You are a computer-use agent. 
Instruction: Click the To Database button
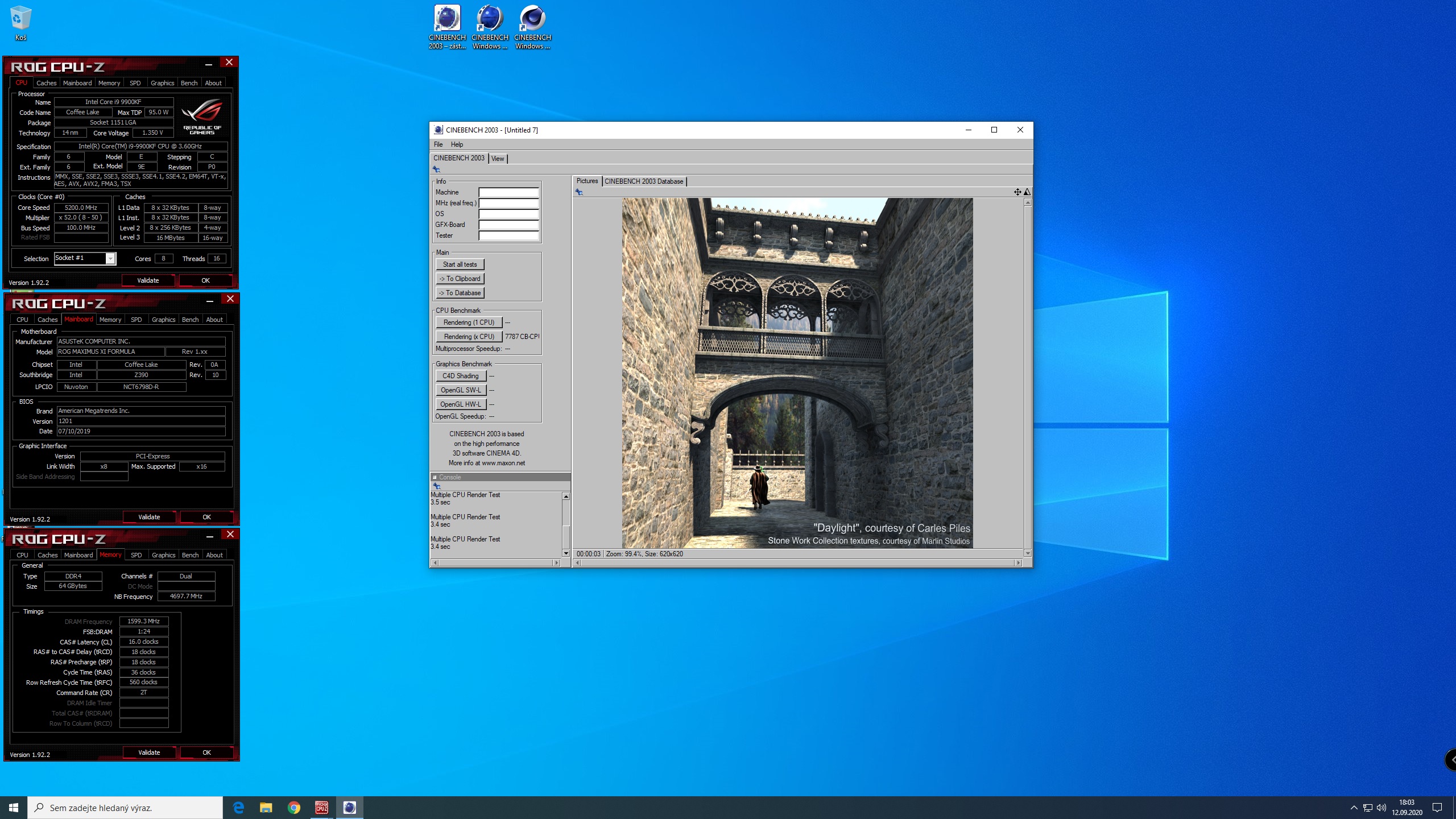click(x=460, y=293)
